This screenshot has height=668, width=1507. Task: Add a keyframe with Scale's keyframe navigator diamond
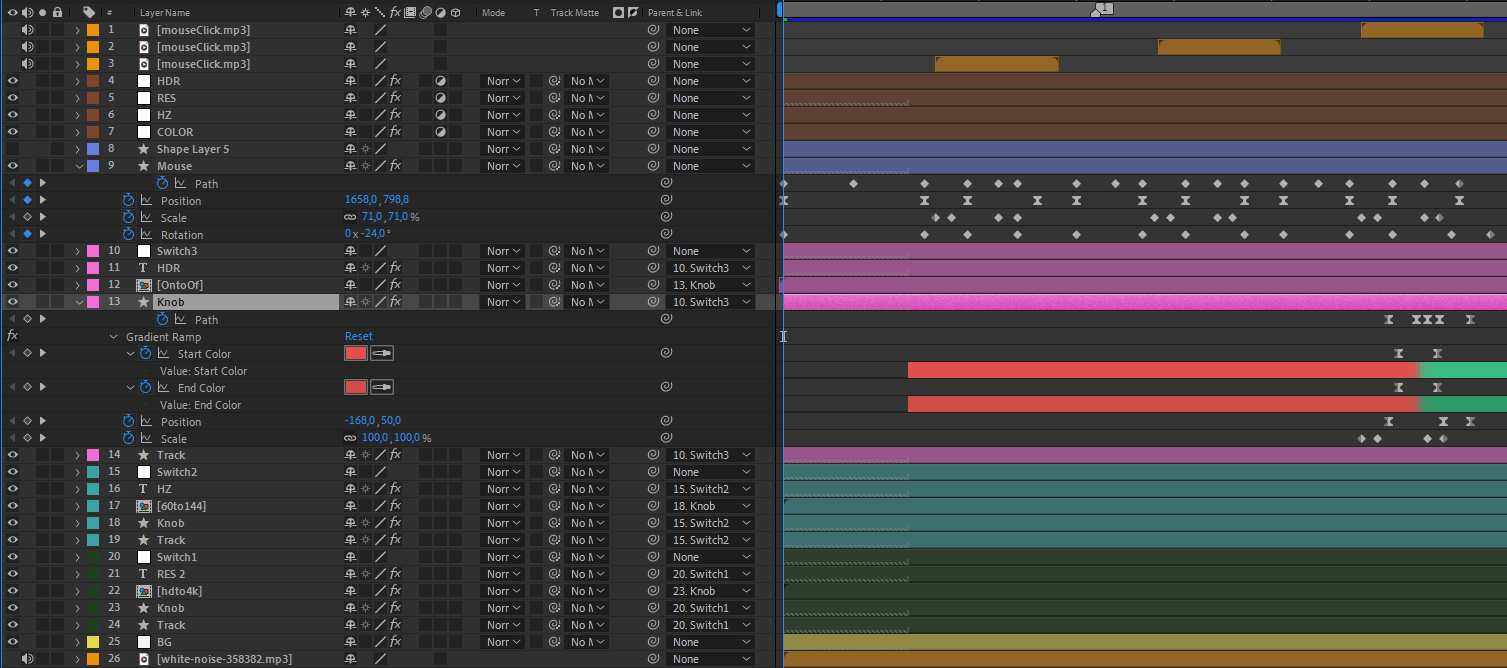[28, 217]
